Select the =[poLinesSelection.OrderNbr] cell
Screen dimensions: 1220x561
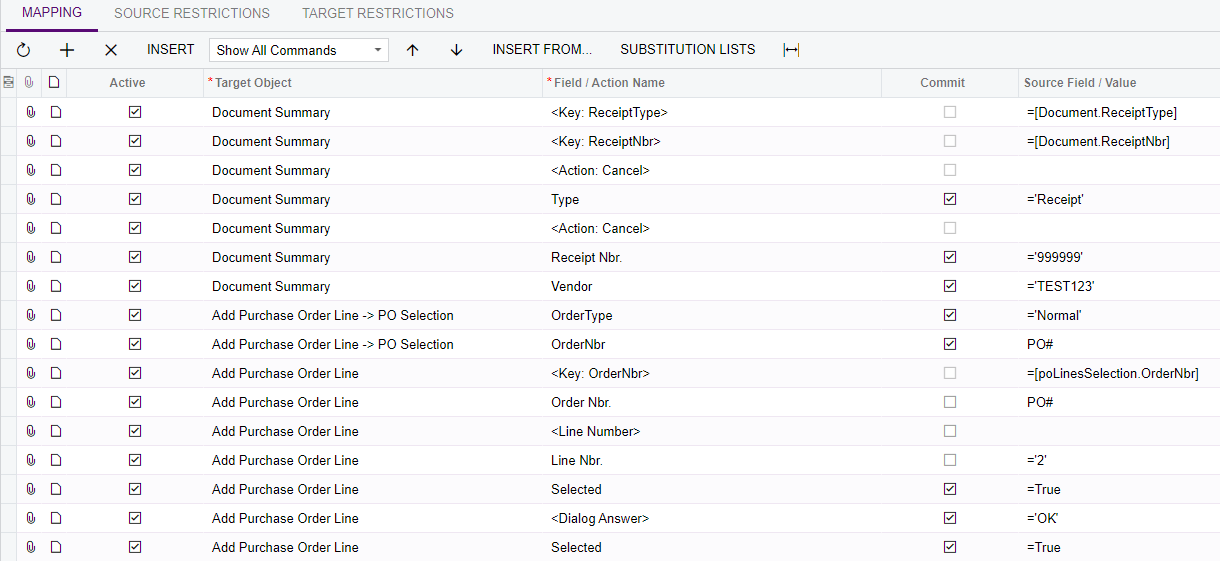pos(1118,373)
